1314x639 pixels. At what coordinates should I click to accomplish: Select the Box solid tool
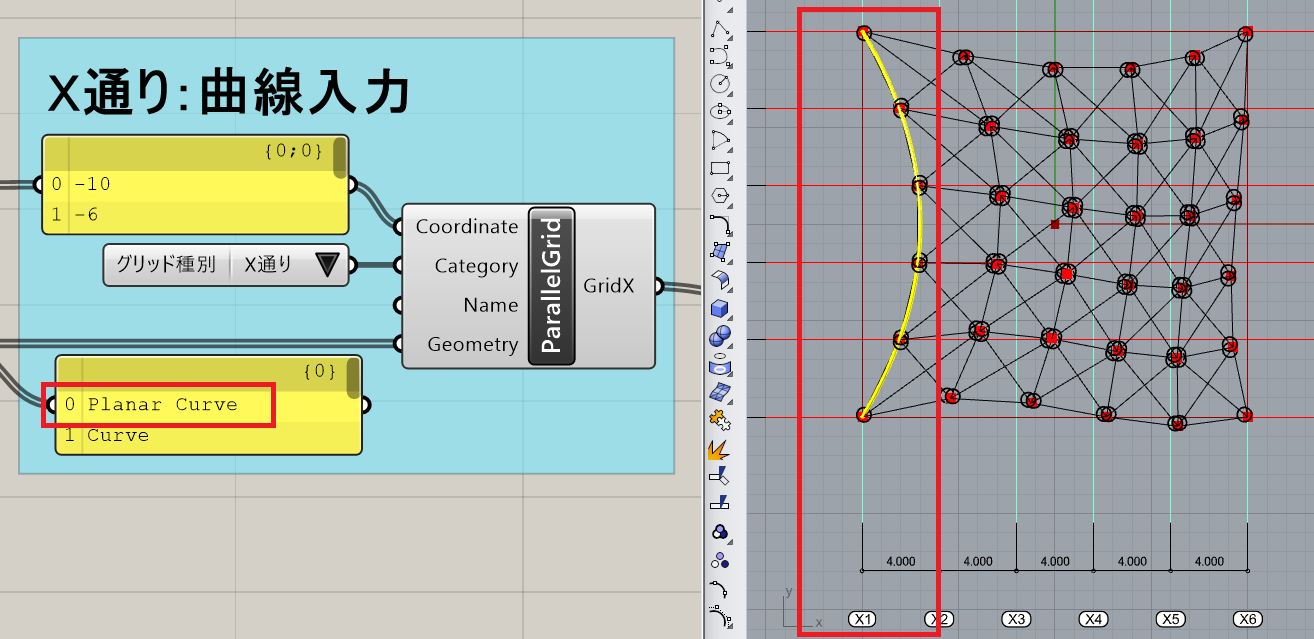coord(720,307)
